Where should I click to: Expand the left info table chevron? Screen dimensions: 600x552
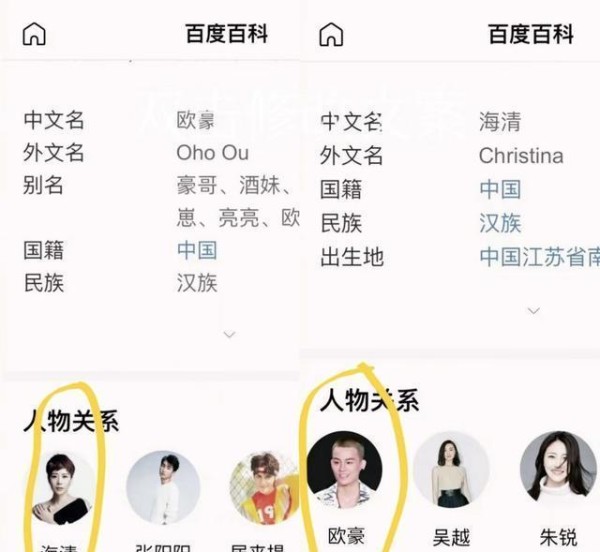coord(229,335)
